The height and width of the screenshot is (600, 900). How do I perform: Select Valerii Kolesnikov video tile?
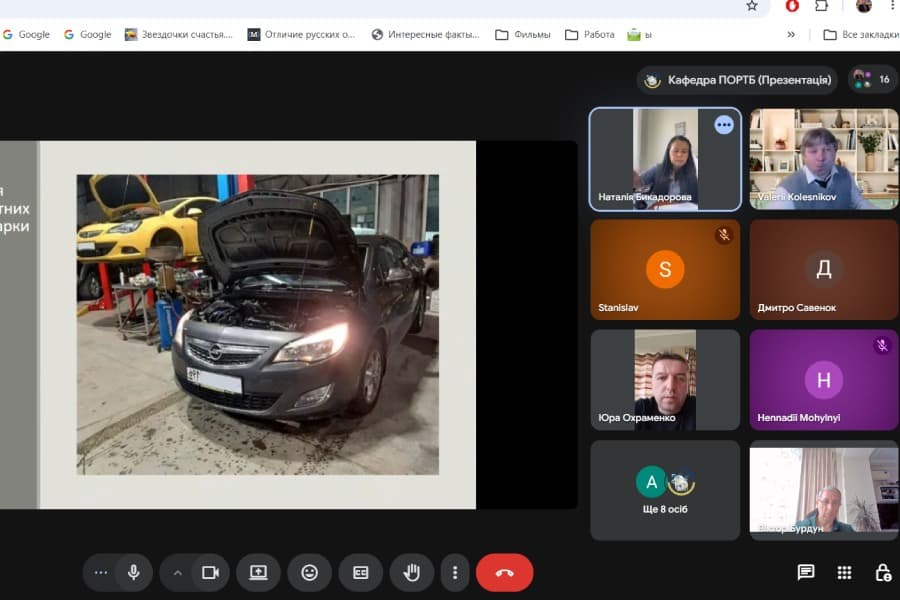tap(824, 159)
